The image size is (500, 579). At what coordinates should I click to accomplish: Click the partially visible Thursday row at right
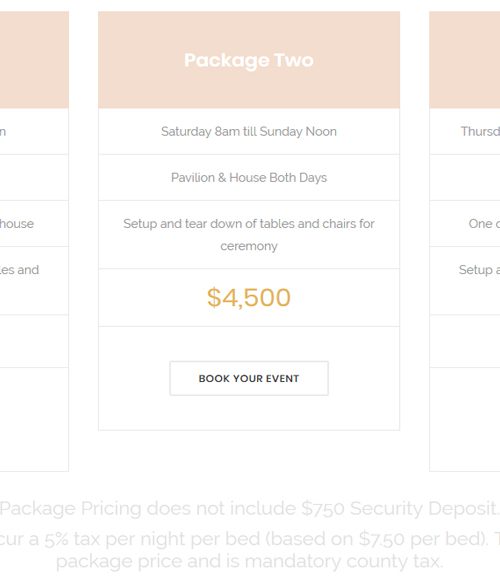click(x=465, y=131)
